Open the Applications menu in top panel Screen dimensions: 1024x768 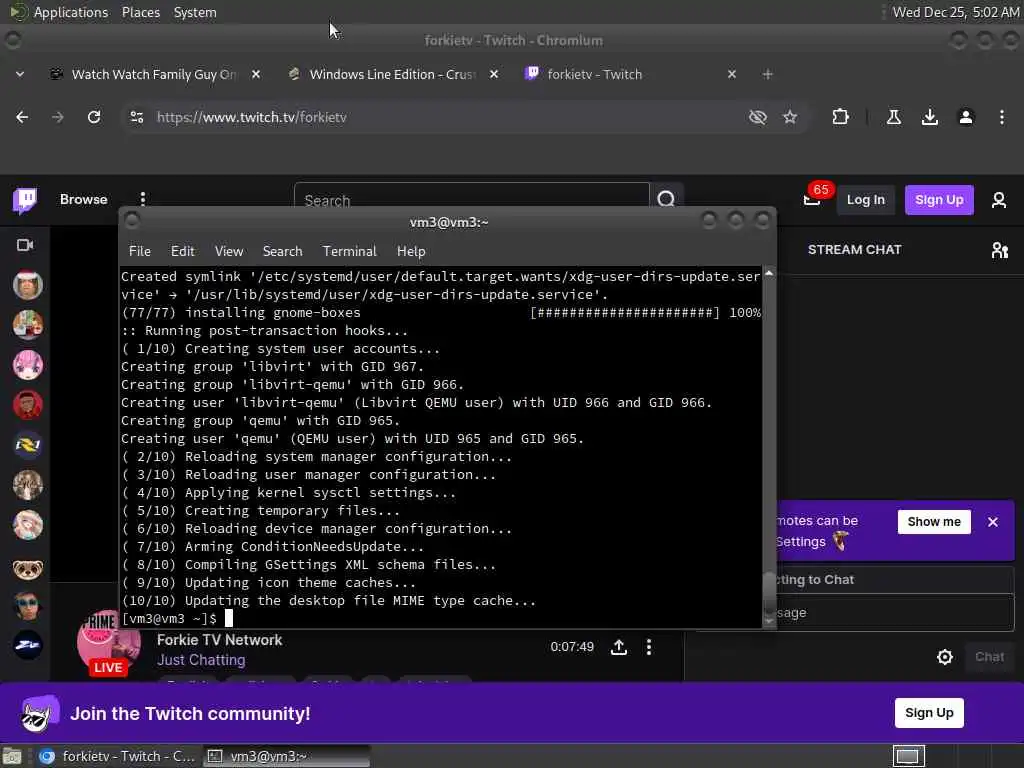(x=71, y=12)
